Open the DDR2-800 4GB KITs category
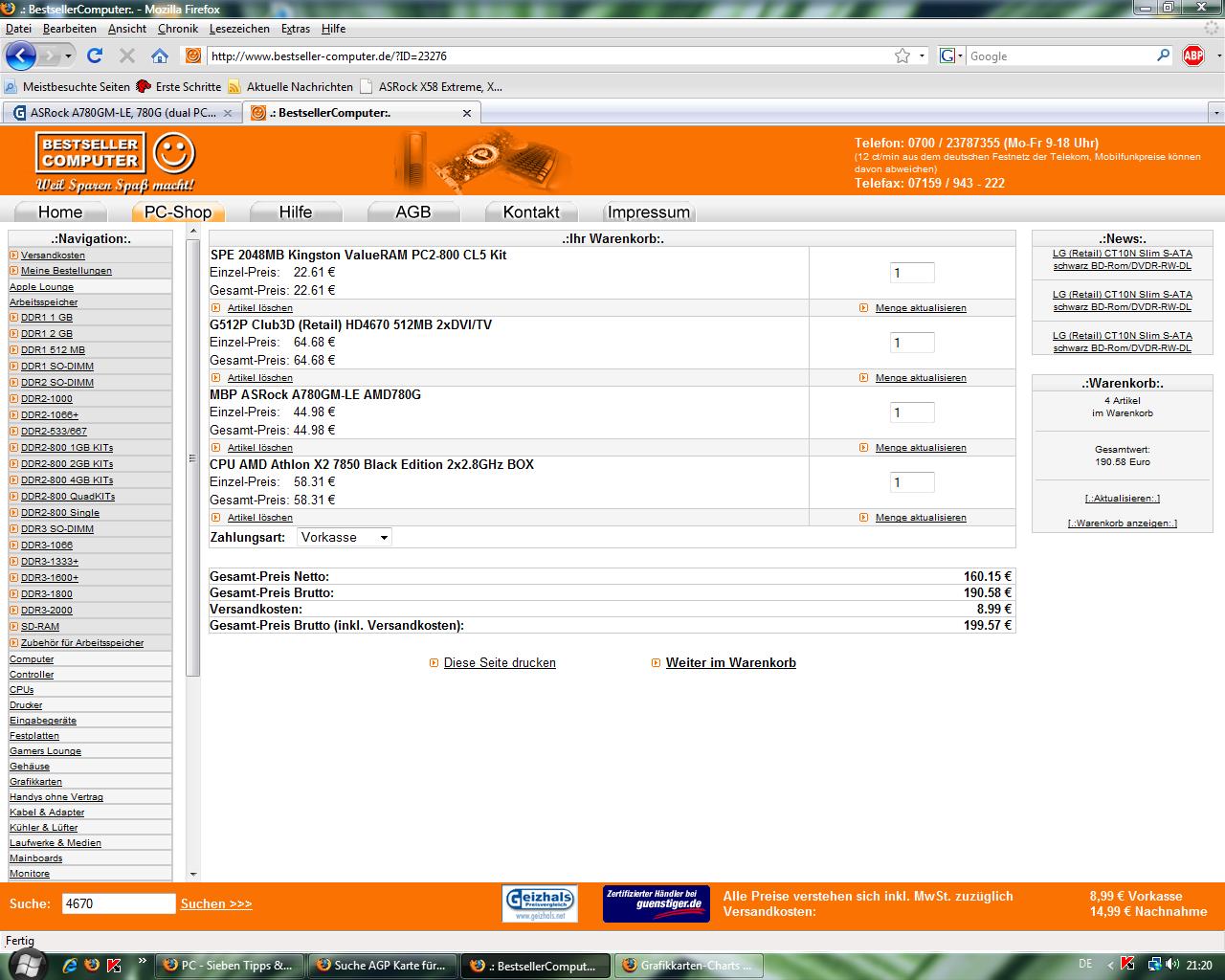 (x=67, y=480)
